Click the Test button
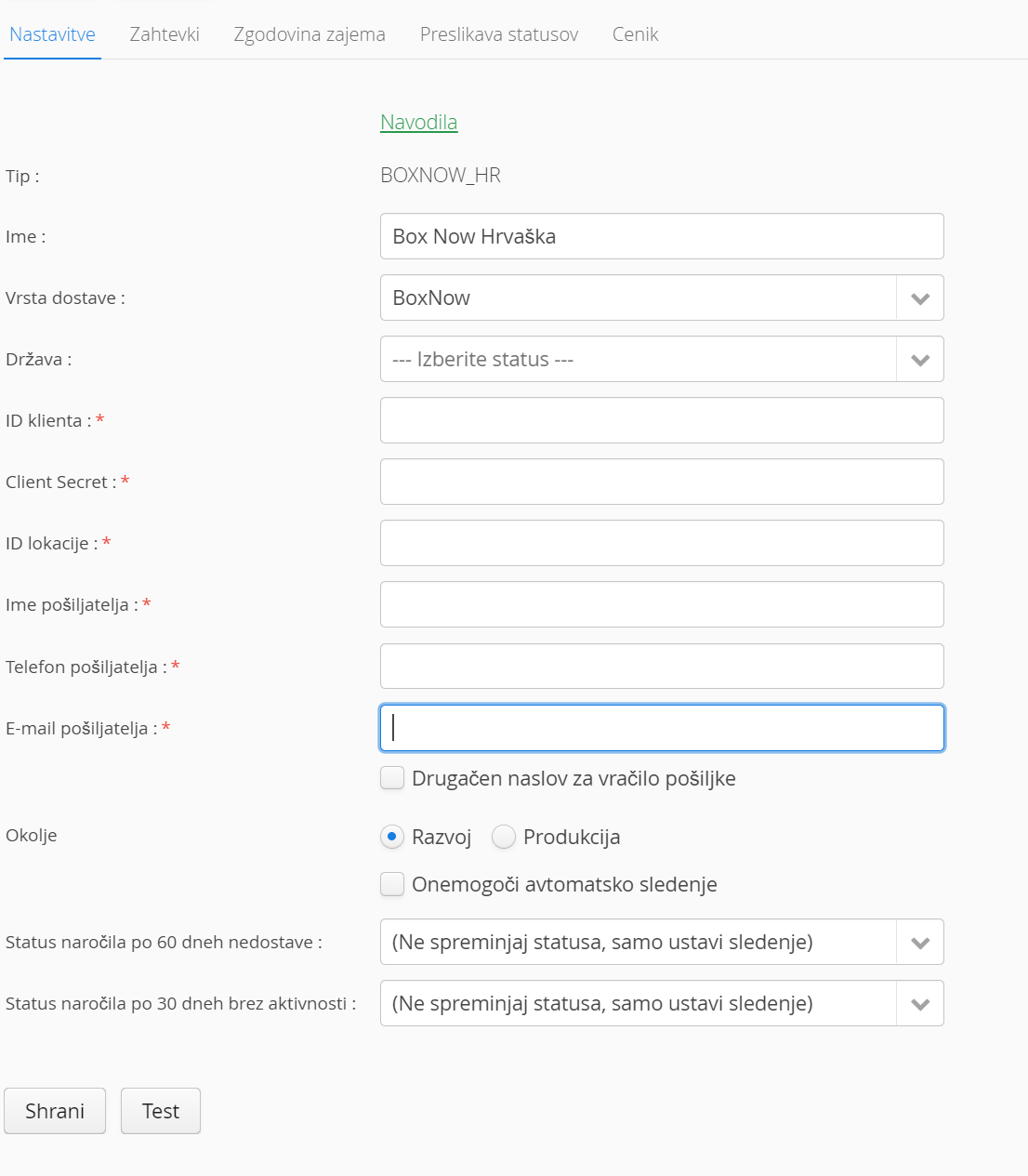Image resolution: width=1028 pixels, height=1176 pixels. coord(160,1111)
